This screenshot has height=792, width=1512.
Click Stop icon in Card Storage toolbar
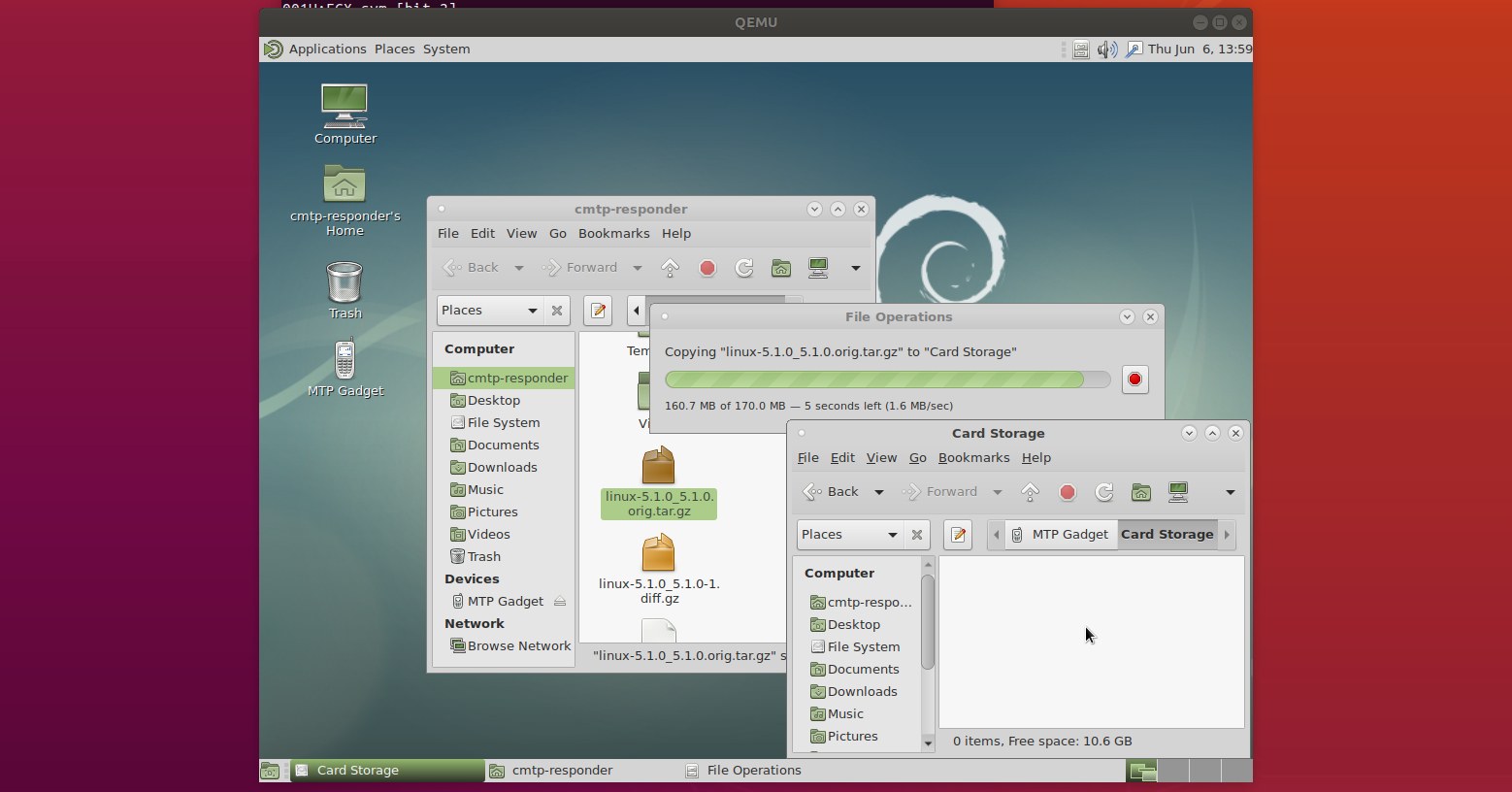point(1068,492)
